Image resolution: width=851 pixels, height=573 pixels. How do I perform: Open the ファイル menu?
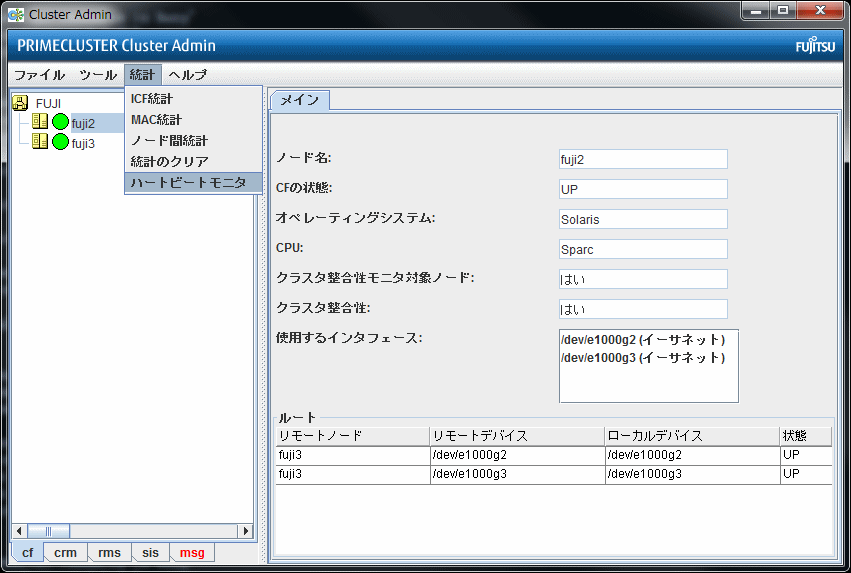[x=40, y=74]
